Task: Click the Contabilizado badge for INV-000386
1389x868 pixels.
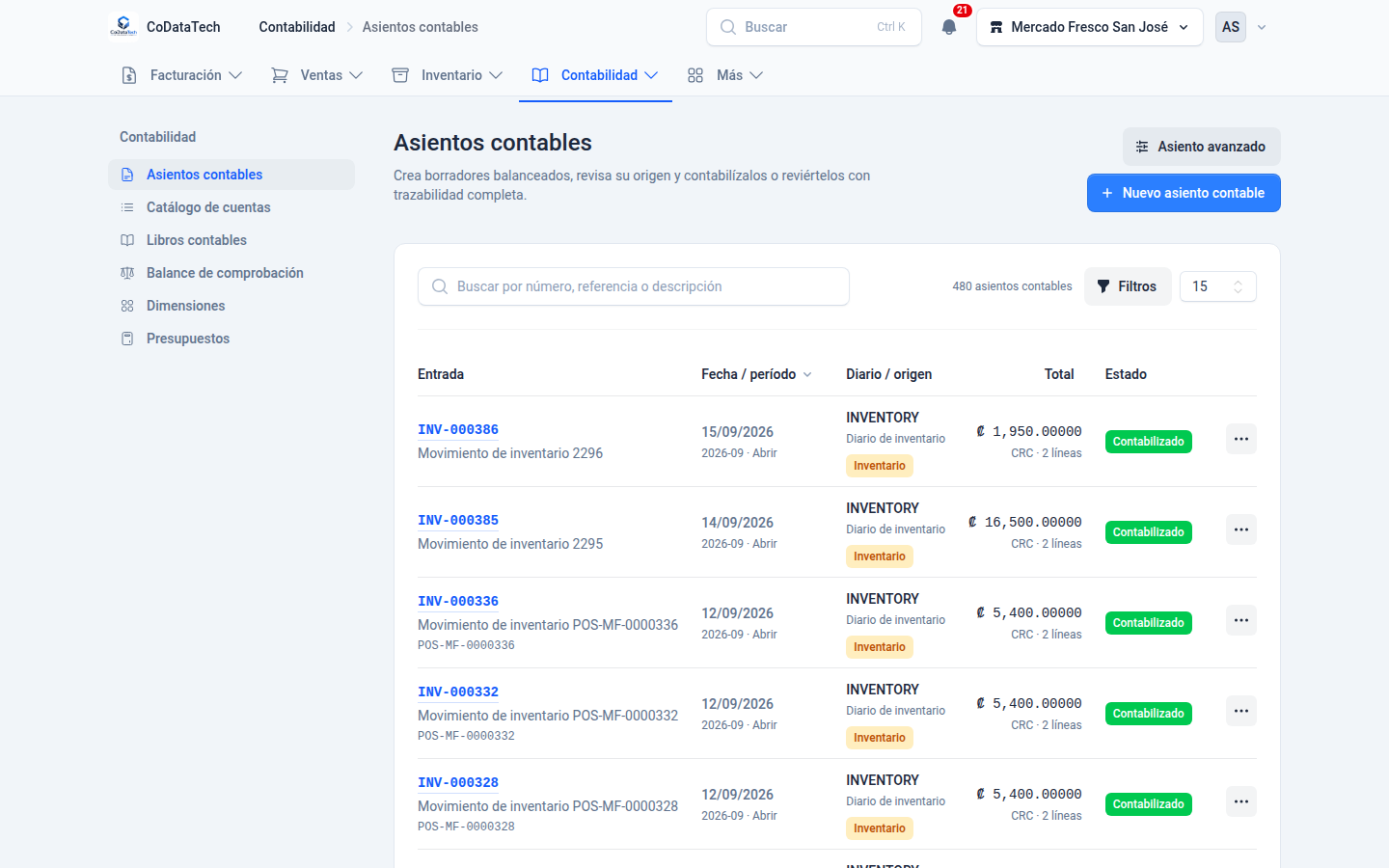Action: click(x=1149, y=442)
